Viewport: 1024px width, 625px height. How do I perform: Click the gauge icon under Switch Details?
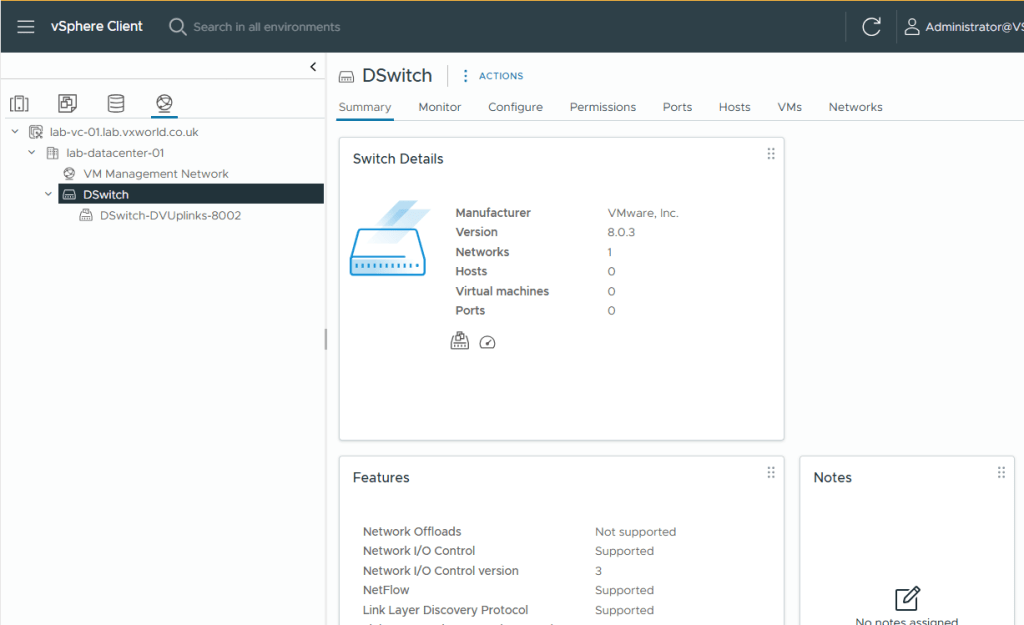coord(487,342)
